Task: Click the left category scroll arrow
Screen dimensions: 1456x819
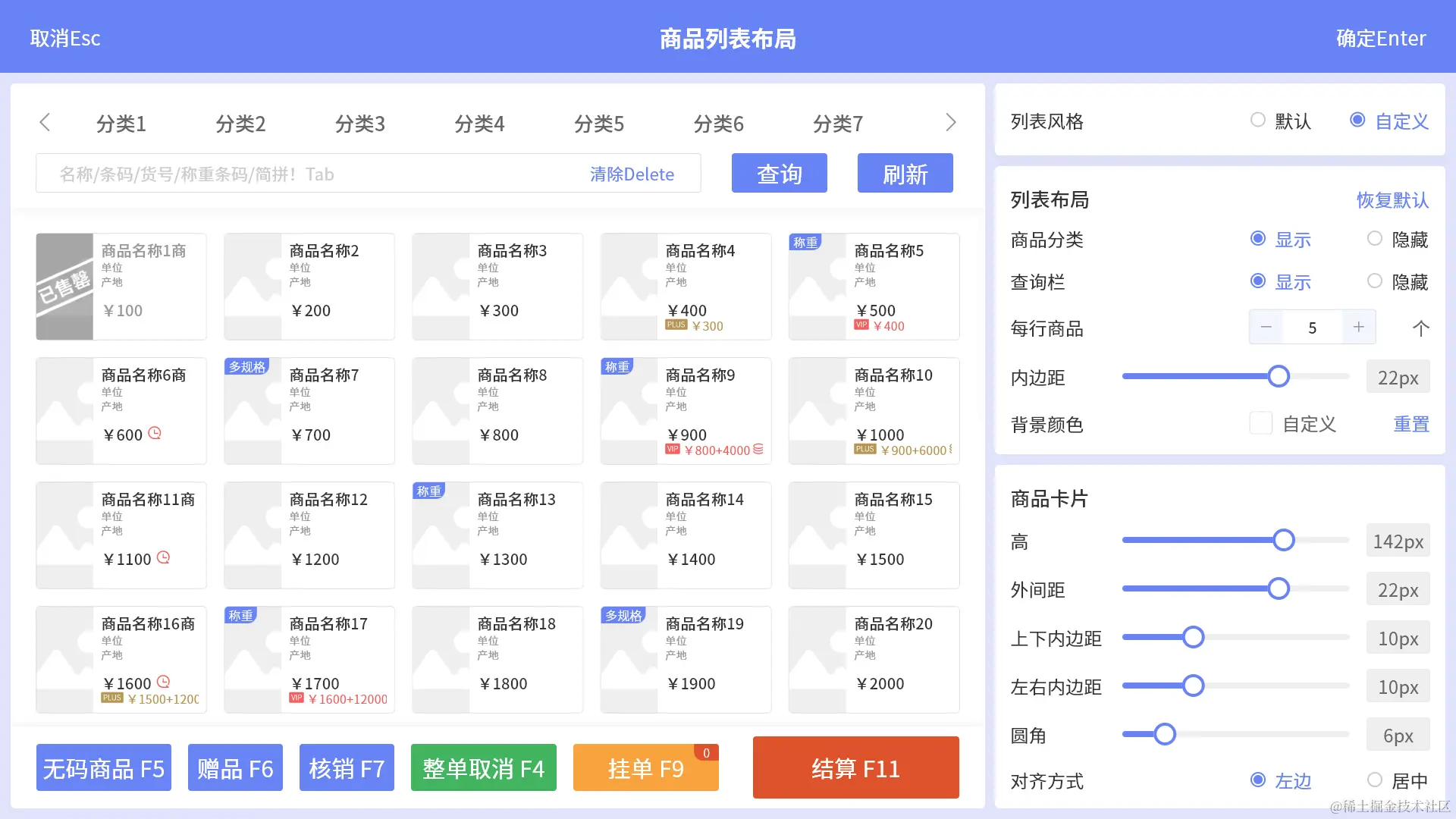Action: click(x=45, y=122)
